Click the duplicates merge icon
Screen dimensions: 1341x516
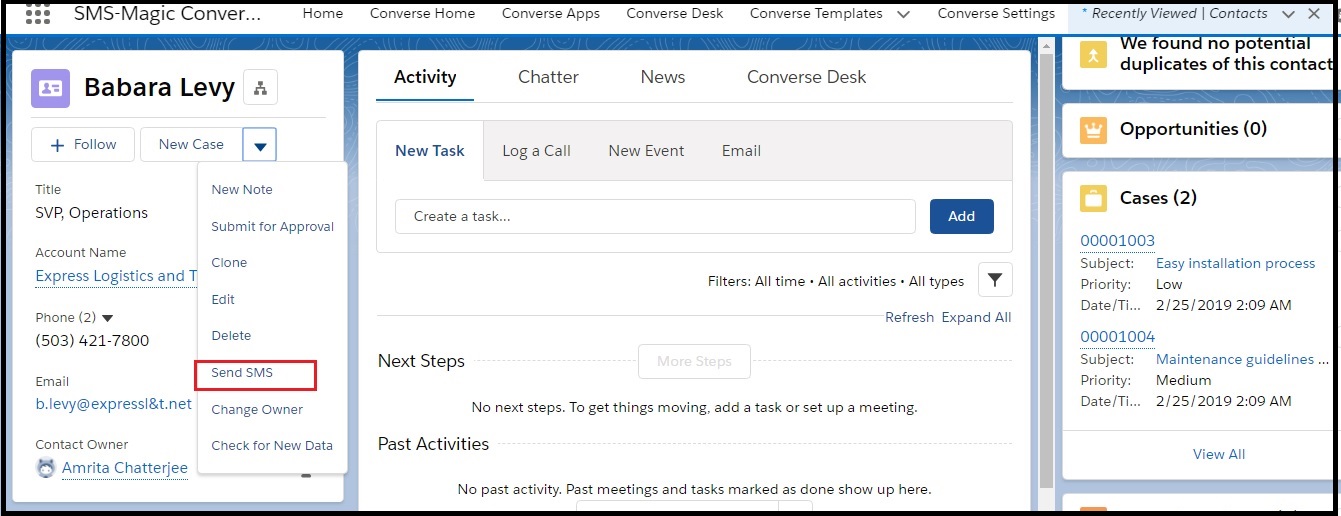(x=1094, y=56)
